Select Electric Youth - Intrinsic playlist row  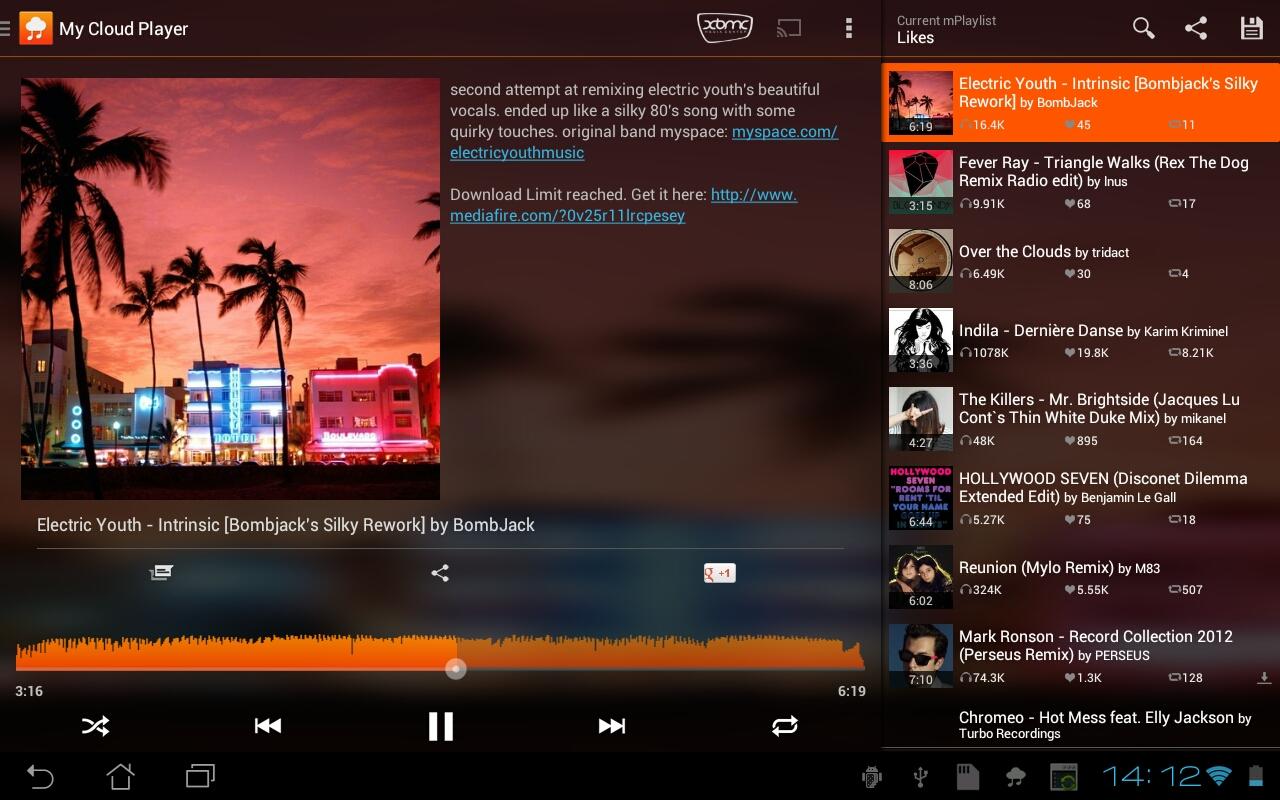point(1081,102)
